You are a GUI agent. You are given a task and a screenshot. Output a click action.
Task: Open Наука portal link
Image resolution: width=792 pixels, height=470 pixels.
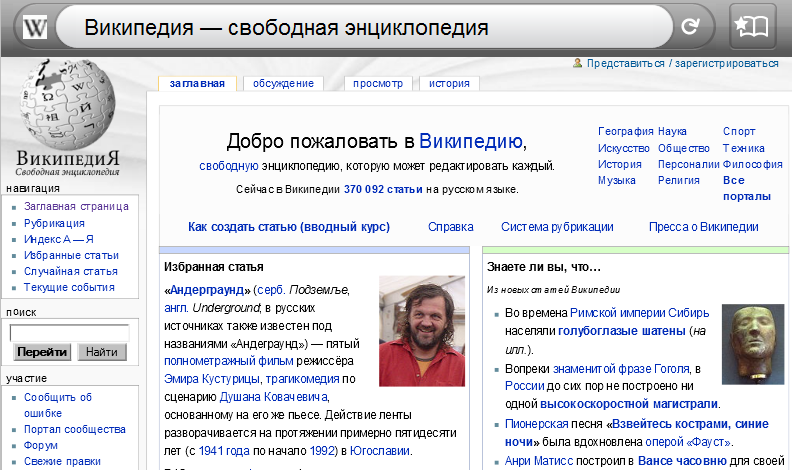point(672,131)
